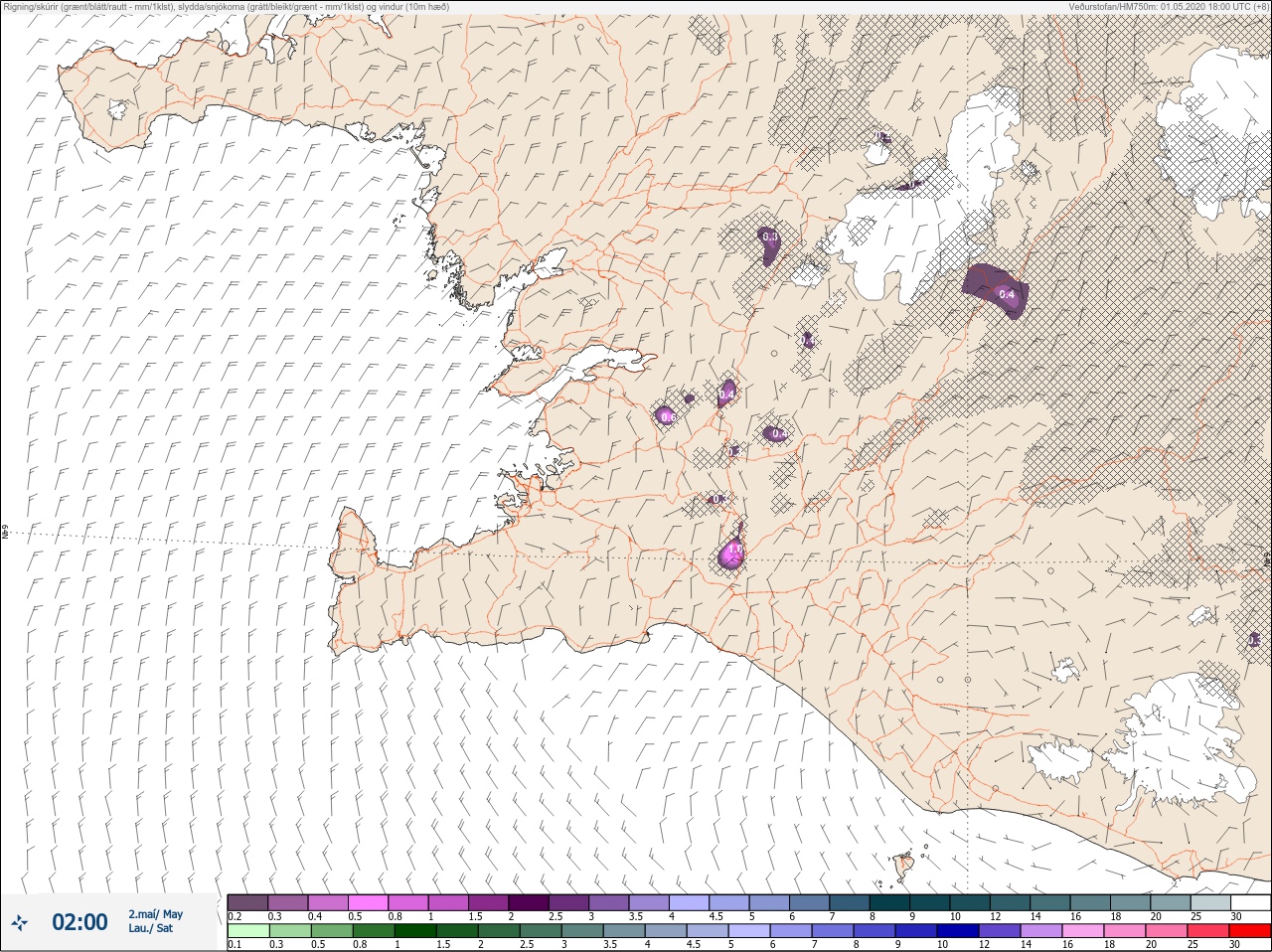
Task: Click the 1.0 label on the bright magenta precipitation blob
Action: click(734, 550)
